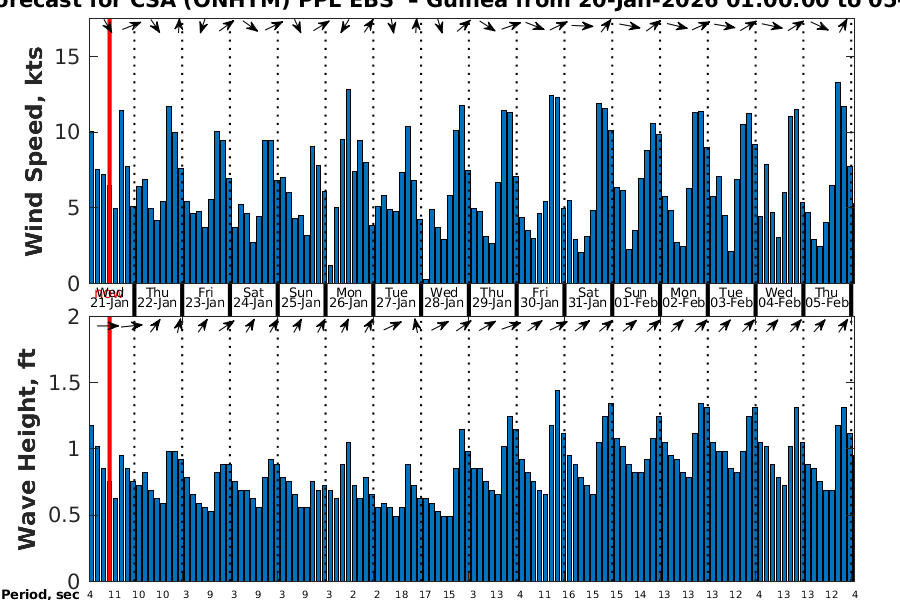Click the 1.5 tick on wave height axis
The image size is (900, 600).
tap(68, 383)
